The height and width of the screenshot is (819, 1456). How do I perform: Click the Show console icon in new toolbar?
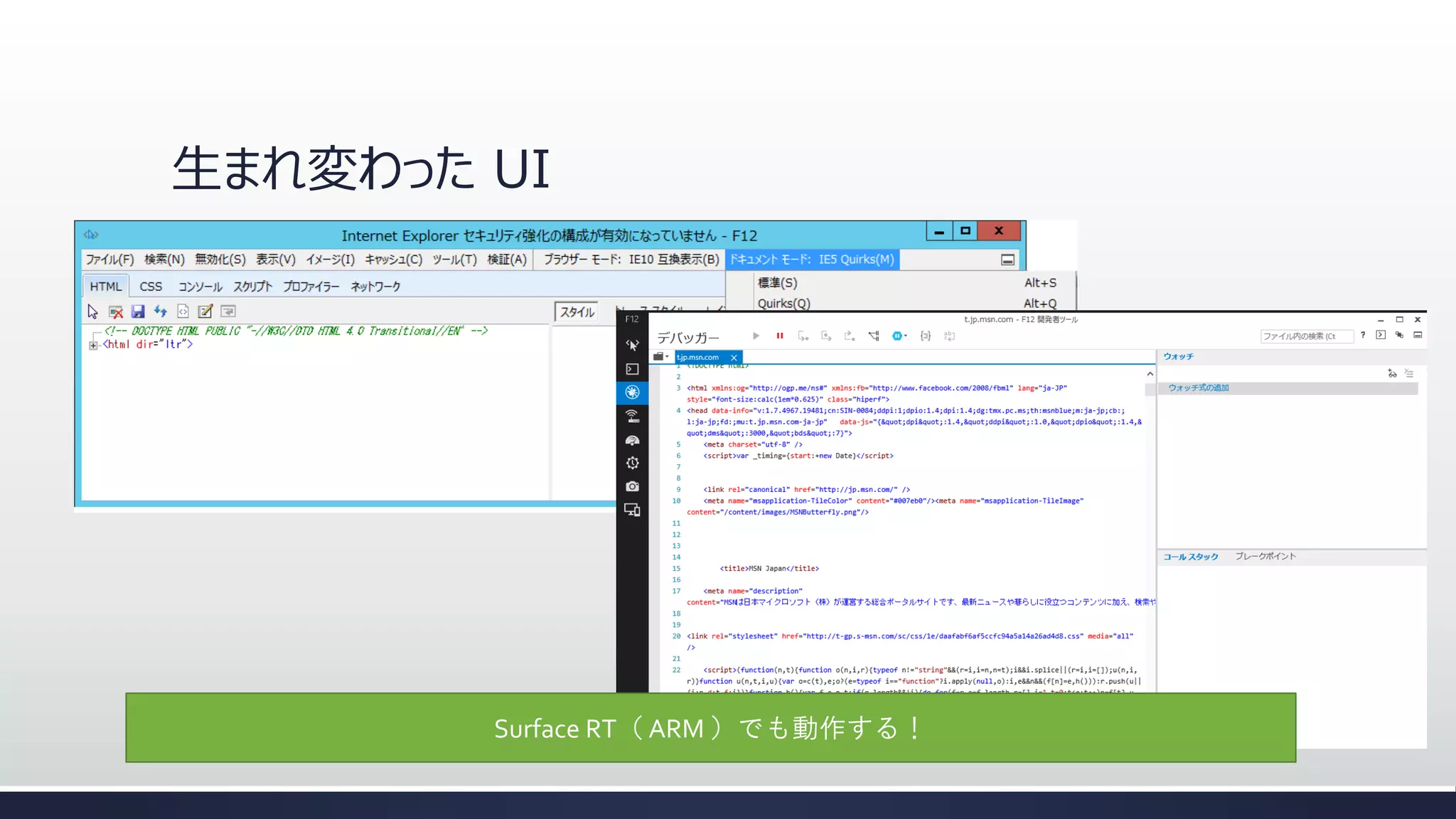coord(1381,335)
